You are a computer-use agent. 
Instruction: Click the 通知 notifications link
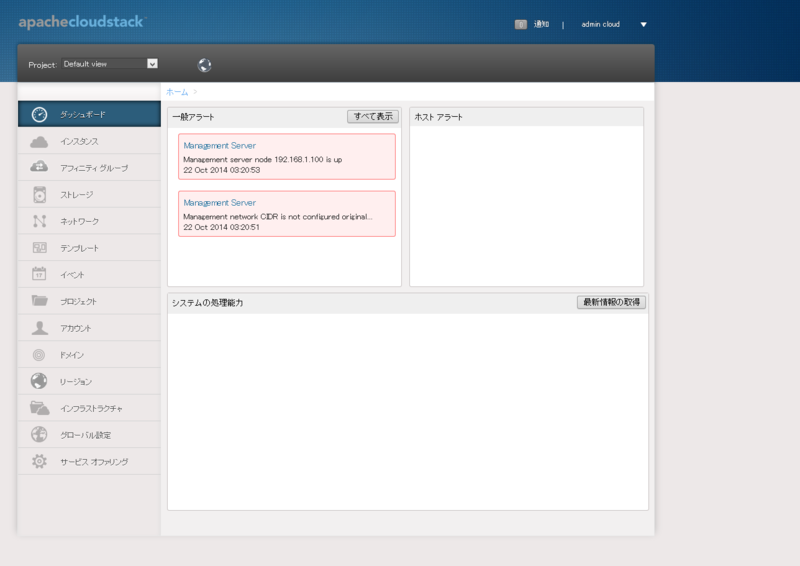tap(541, 24)
